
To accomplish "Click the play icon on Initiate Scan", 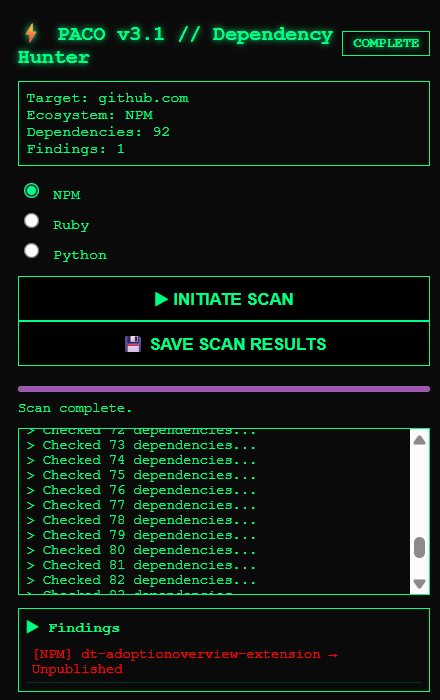I will [161, 299].
